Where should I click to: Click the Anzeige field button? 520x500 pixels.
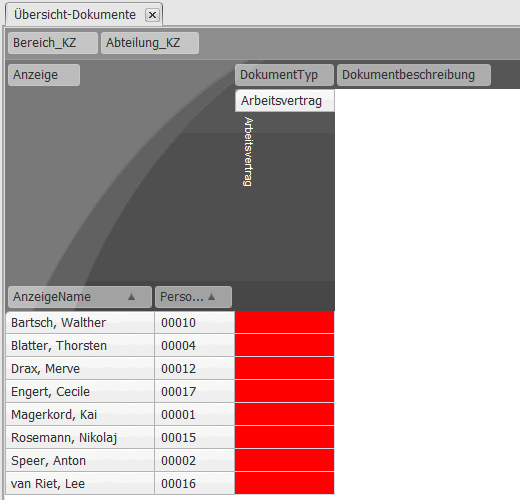point(44,75)
